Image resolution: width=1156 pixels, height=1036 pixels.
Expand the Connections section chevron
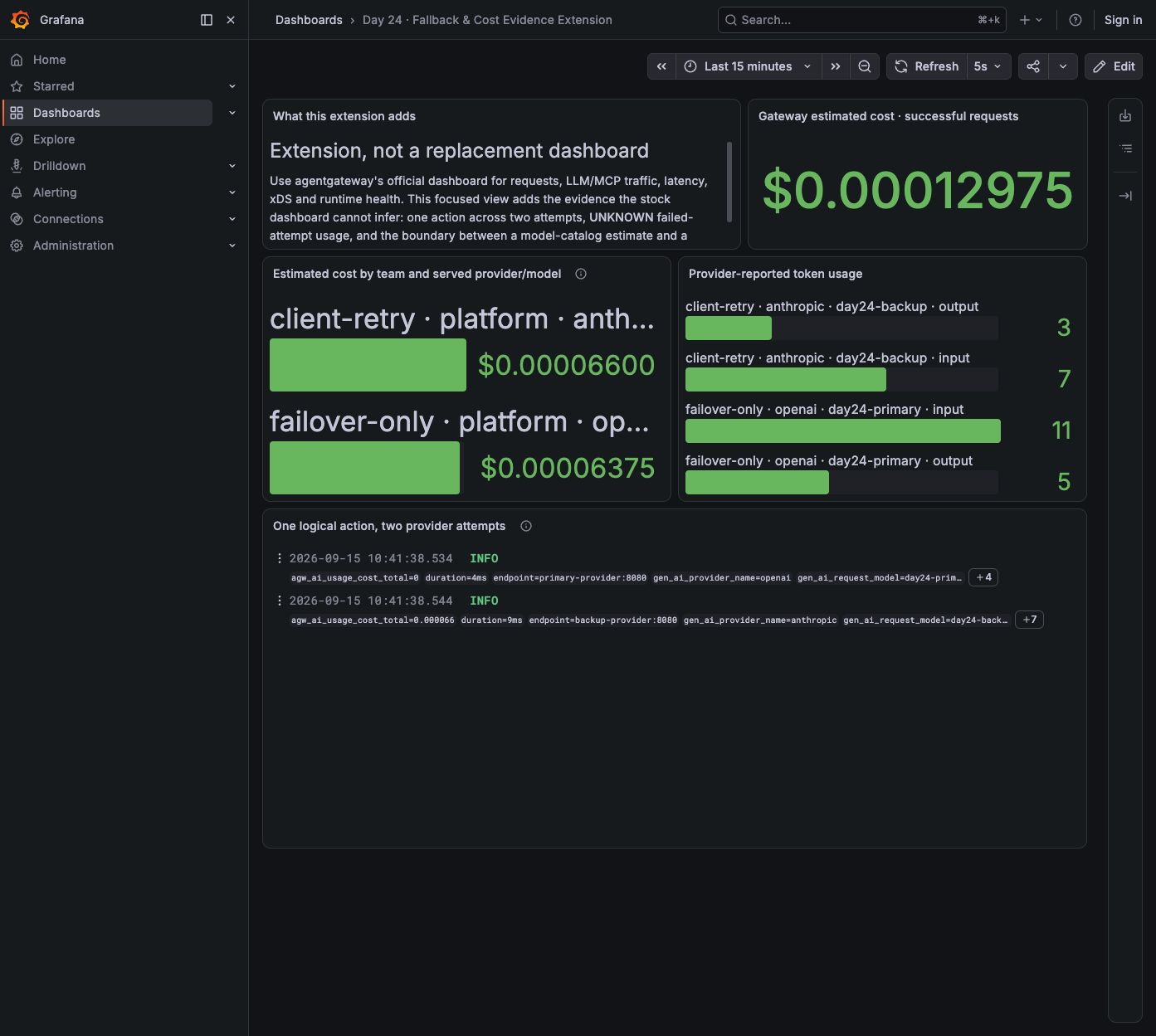tap(232, 219)
